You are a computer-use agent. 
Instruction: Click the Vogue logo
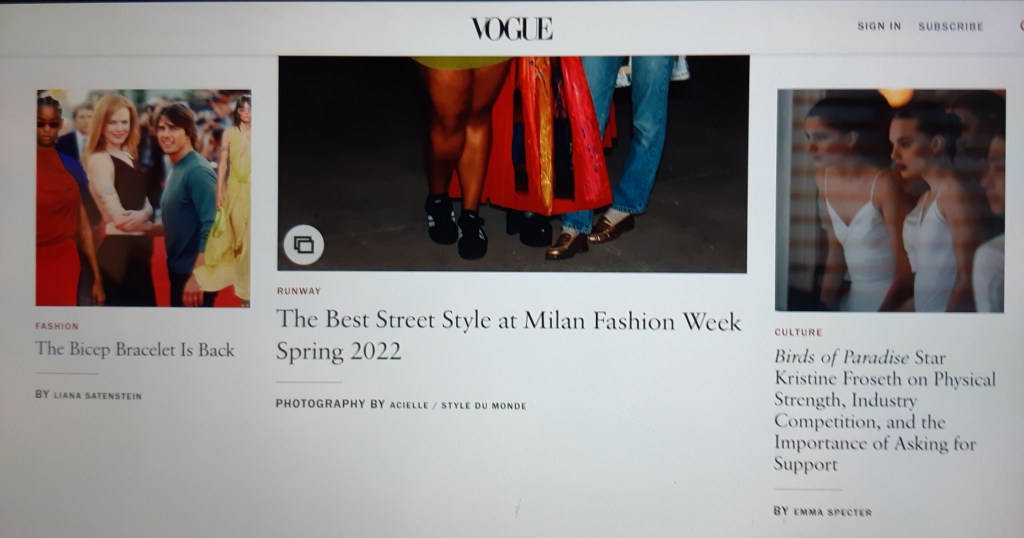[512, 29]
